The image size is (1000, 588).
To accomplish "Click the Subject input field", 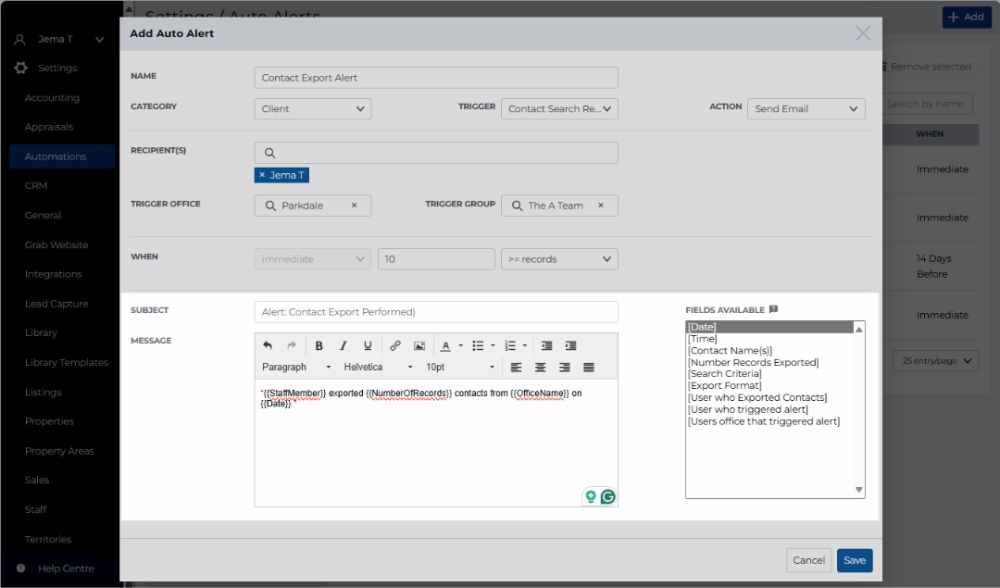I will click(436, 312).
